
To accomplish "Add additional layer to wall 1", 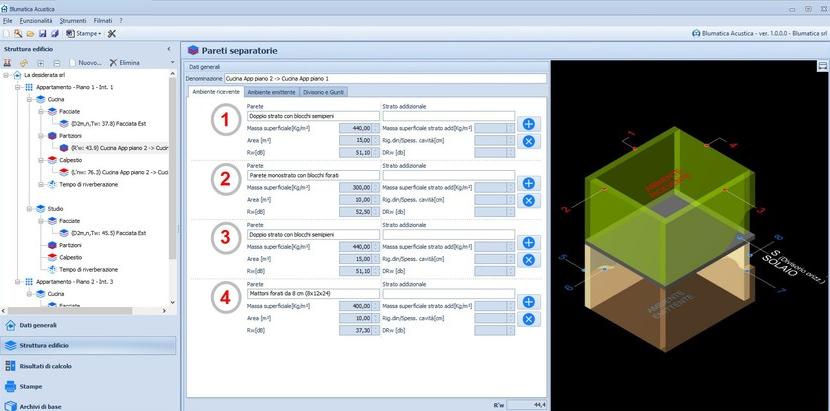I will 528,124.
